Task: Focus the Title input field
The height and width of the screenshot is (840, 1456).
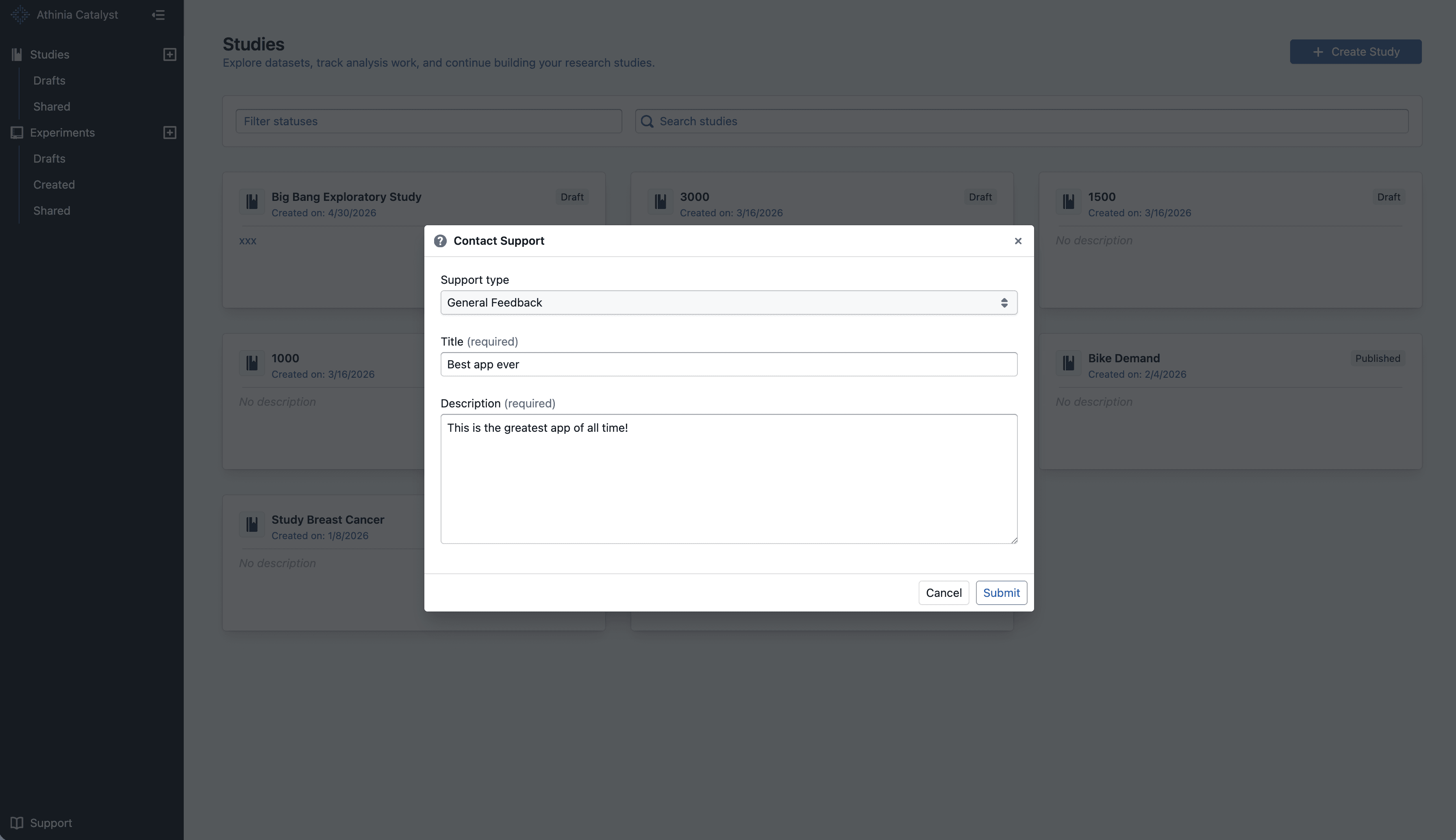Action: pos(729,365)
